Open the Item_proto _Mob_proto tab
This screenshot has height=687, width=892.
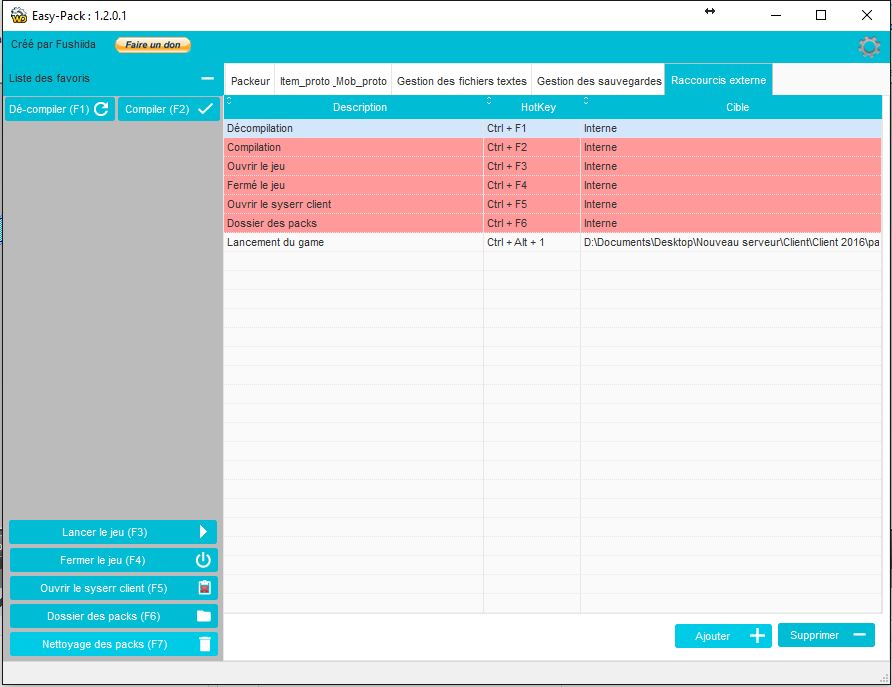pos(333,81)
